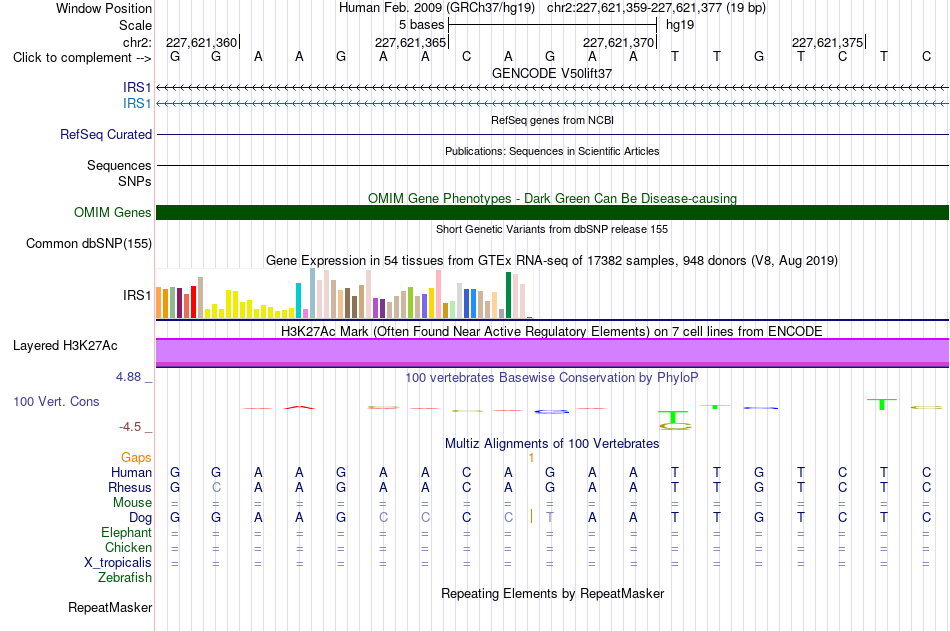Click the large green T conservation logo
The image size is (950, 631).
pos(674,417)
